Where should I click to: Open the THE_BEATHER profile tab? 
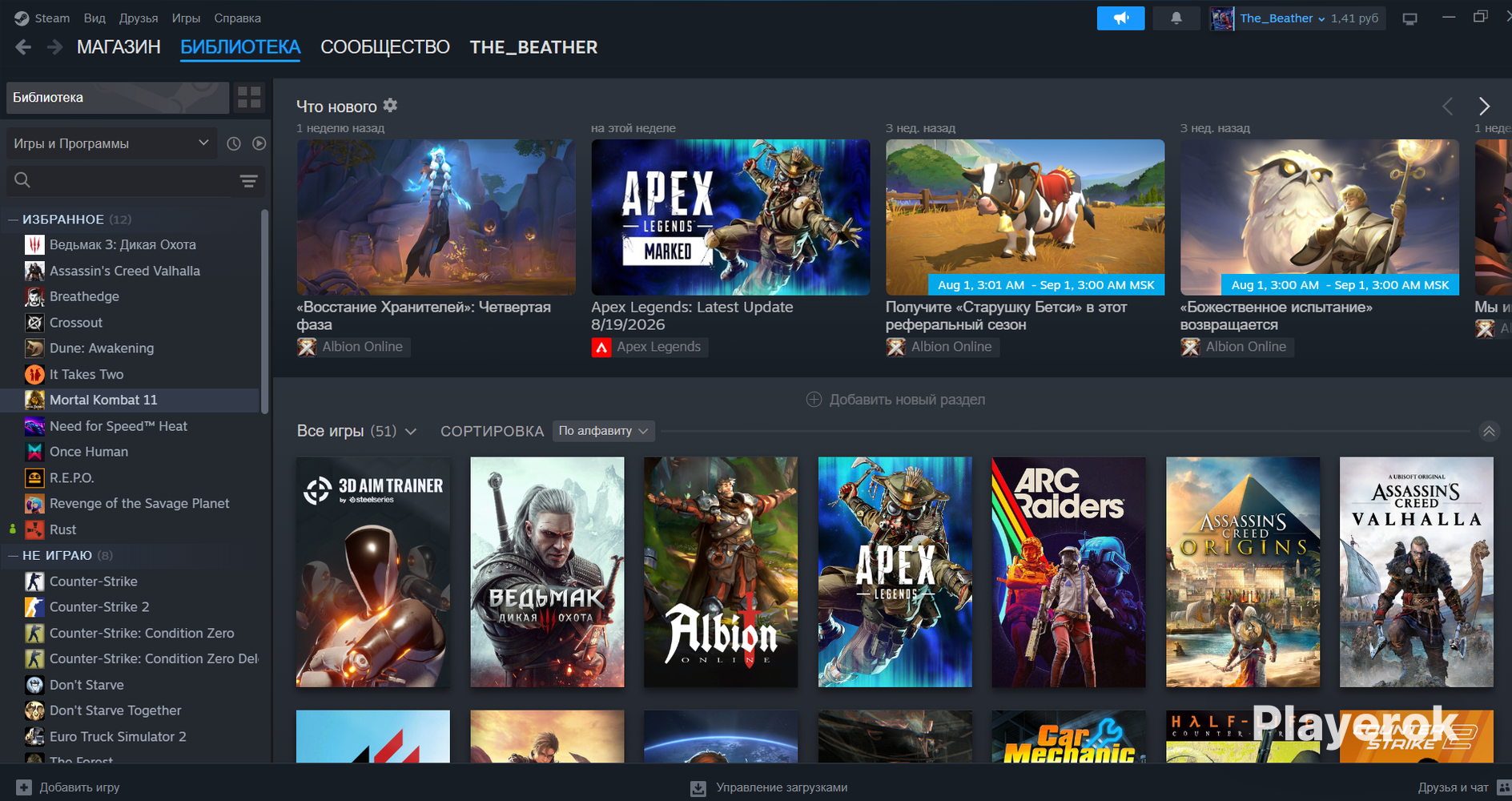click(x=533, y=47)
